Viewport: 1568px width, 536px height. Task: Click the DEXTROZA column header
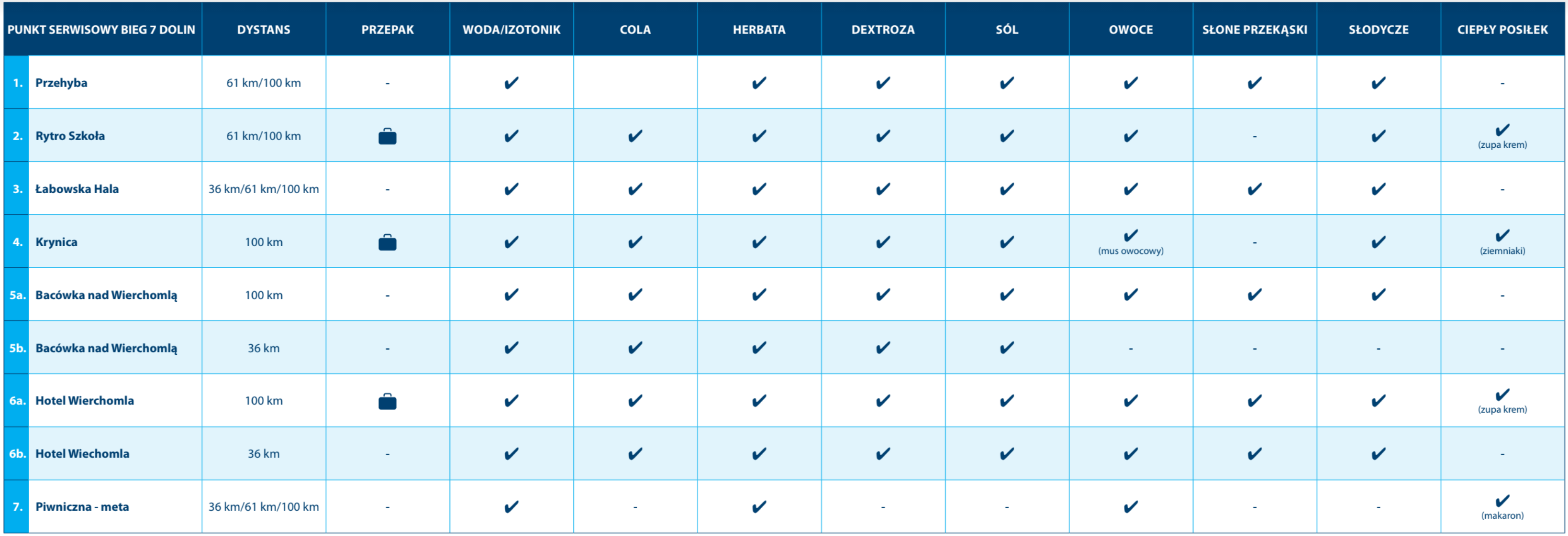point(883,29)
